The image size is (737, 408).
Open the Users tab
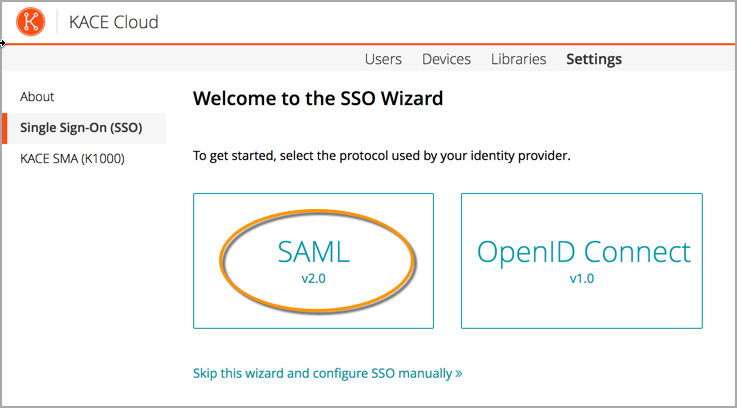[x=383, y=59]
